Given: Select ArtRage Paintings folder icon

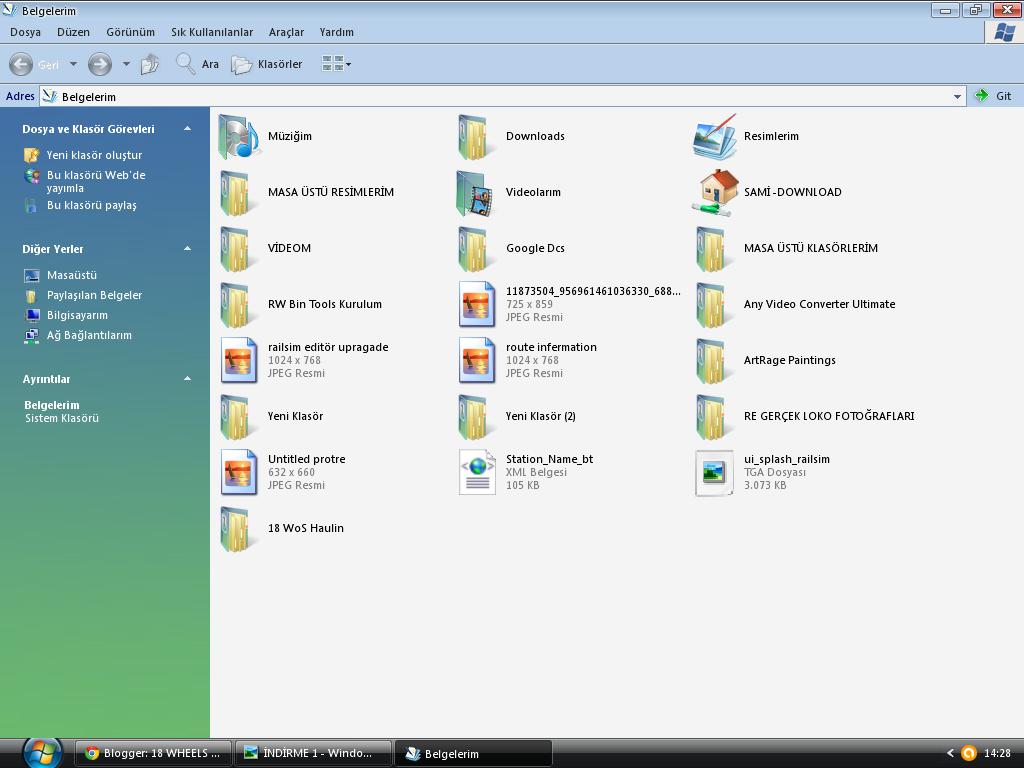Looking at the screenshot, I should [714, 362].
